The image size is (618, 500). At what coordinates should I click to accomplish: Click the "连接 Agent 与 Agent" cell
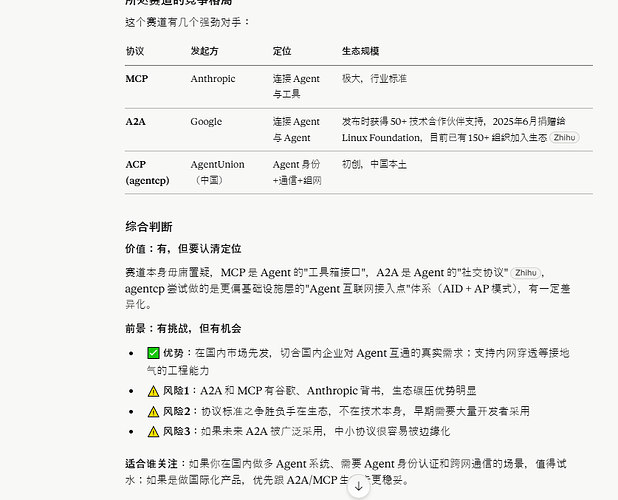click(296, 130)
